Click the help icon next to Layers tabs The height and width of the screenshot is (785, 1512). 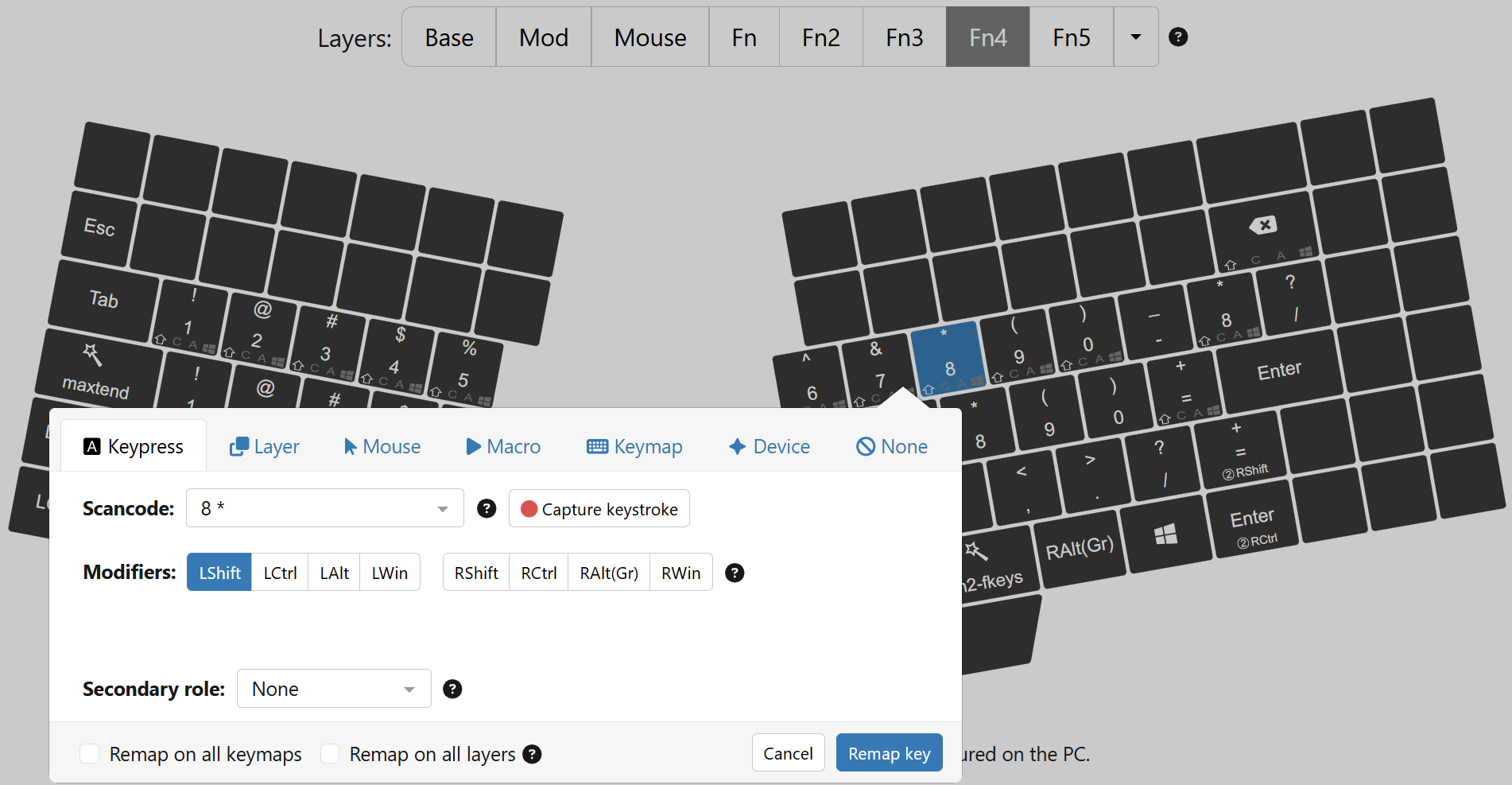(1177, 37)
